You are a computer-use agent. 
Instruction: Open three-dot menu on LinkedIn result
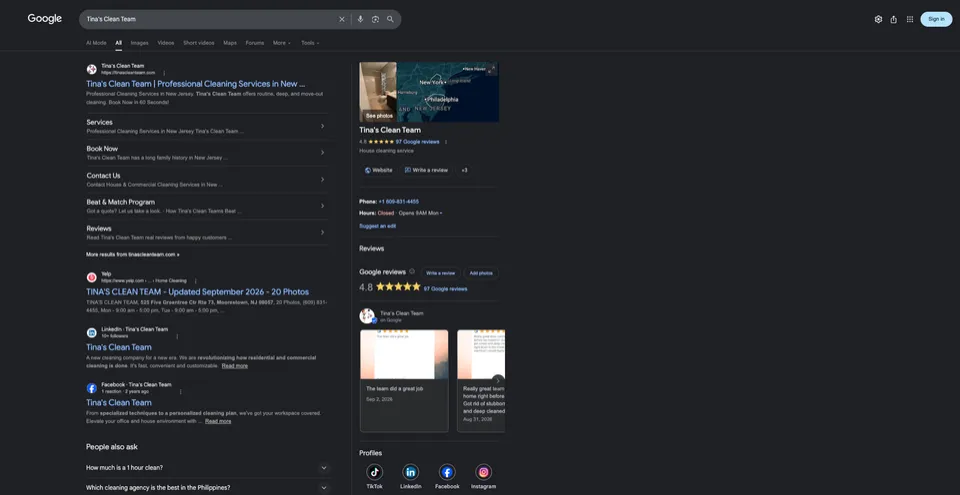coord(178,336)
